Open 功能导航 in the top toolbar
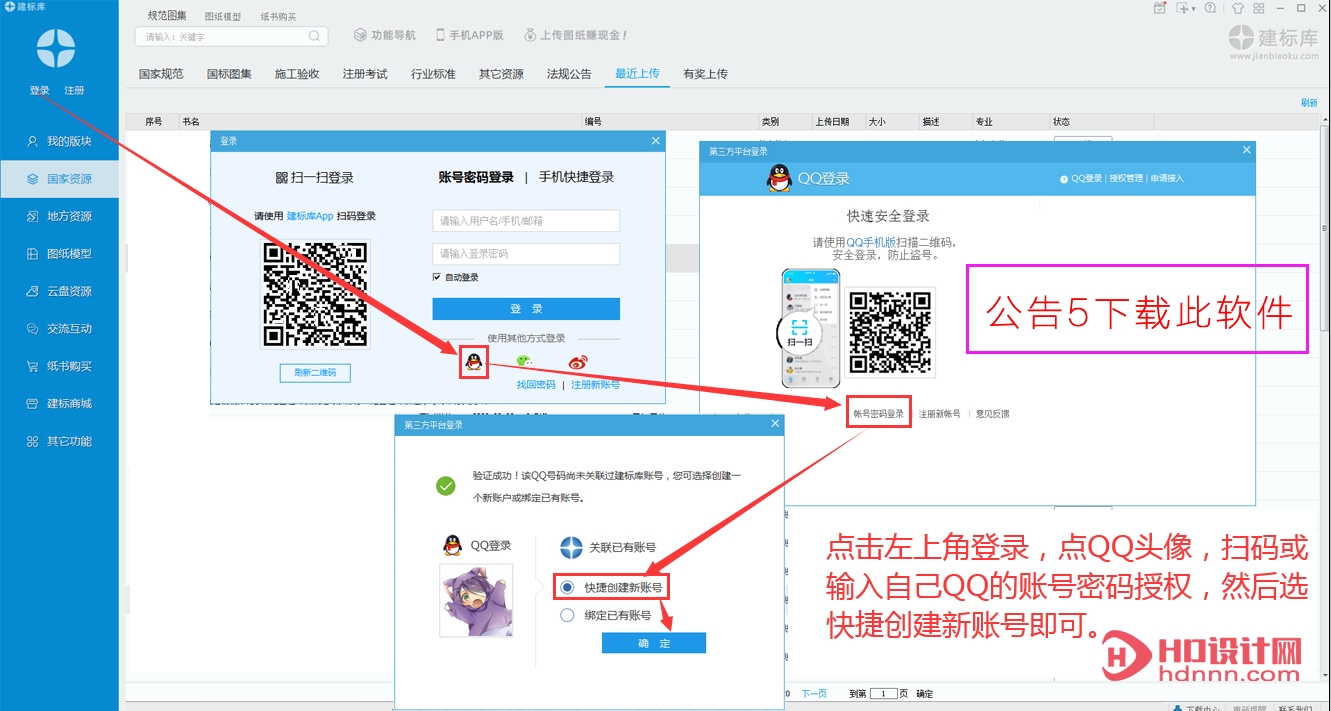 click(x=385, y=35)
